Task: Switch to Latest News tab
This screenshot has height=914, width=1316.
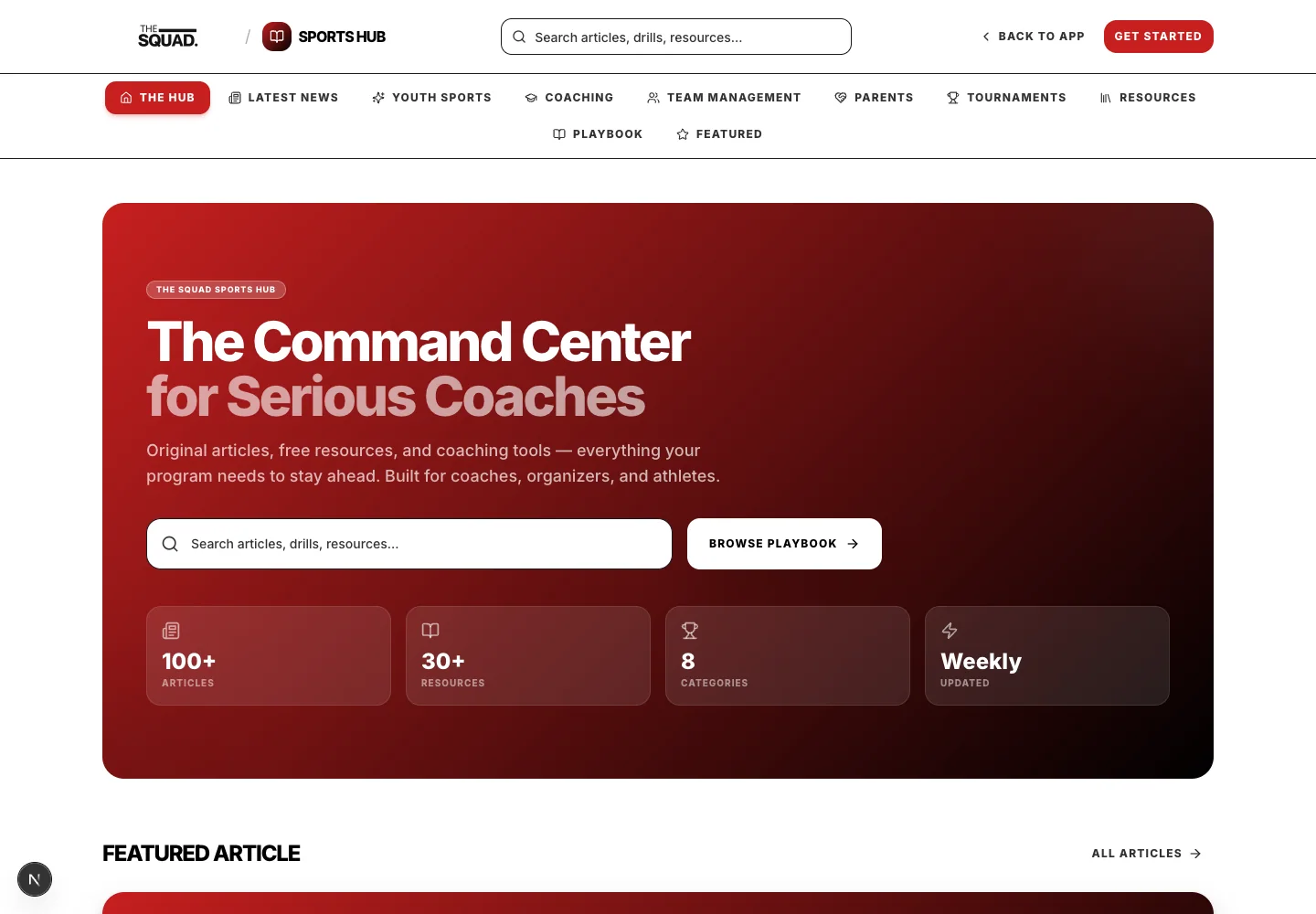Action: (283, 98)
